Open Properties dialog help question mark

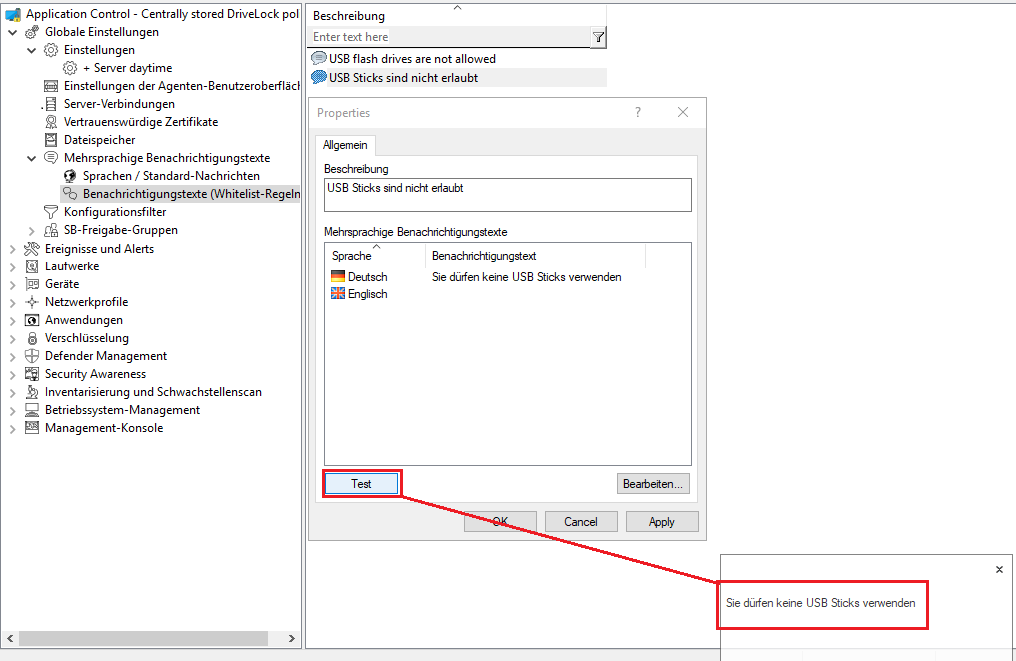point(638,112)
